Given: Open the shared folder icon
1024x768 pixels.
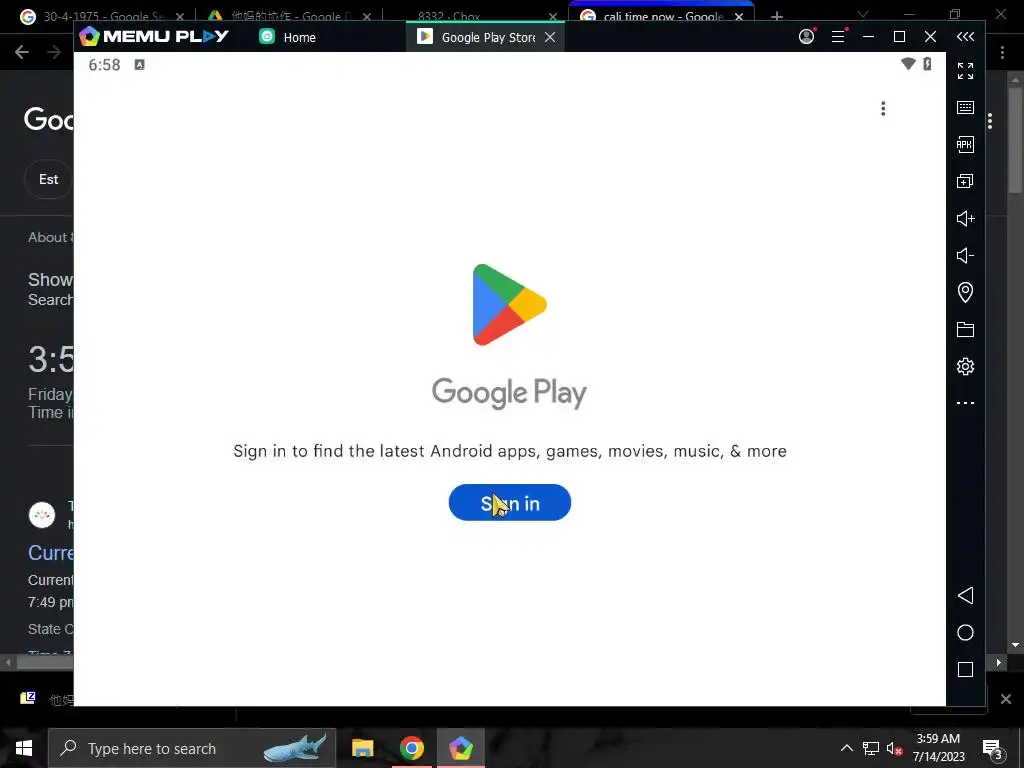Looking at the screenshot, I should (x=965, y=329).
